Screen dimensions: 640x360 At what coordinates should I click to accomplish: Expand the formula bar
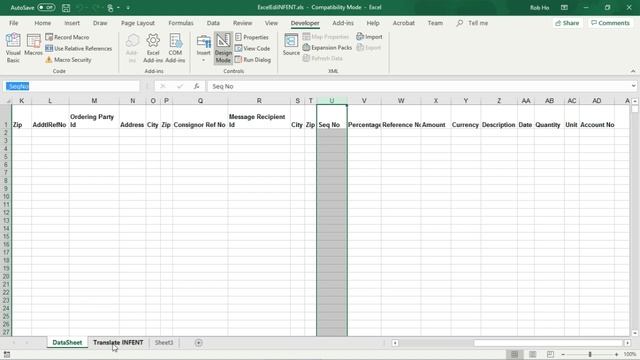[x=633, y=86]
